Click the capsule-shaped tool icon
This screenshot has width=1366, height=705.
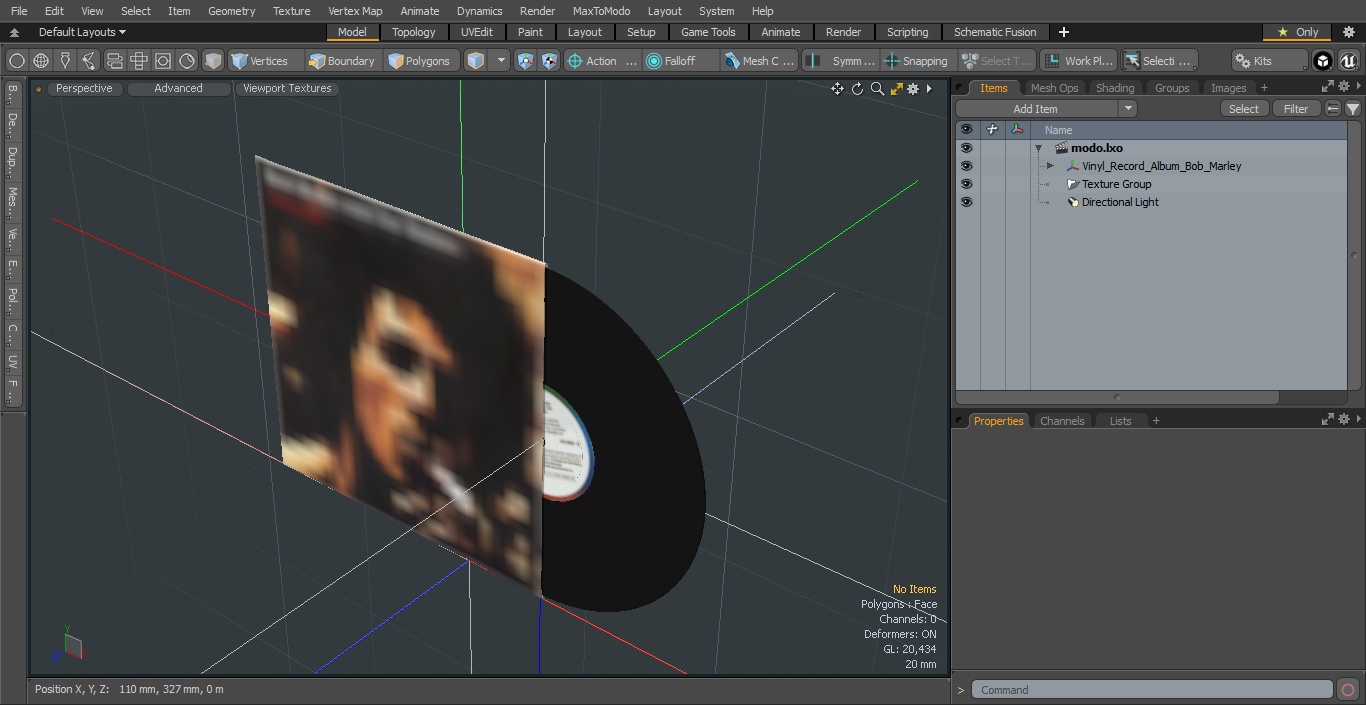click(114, 61)
